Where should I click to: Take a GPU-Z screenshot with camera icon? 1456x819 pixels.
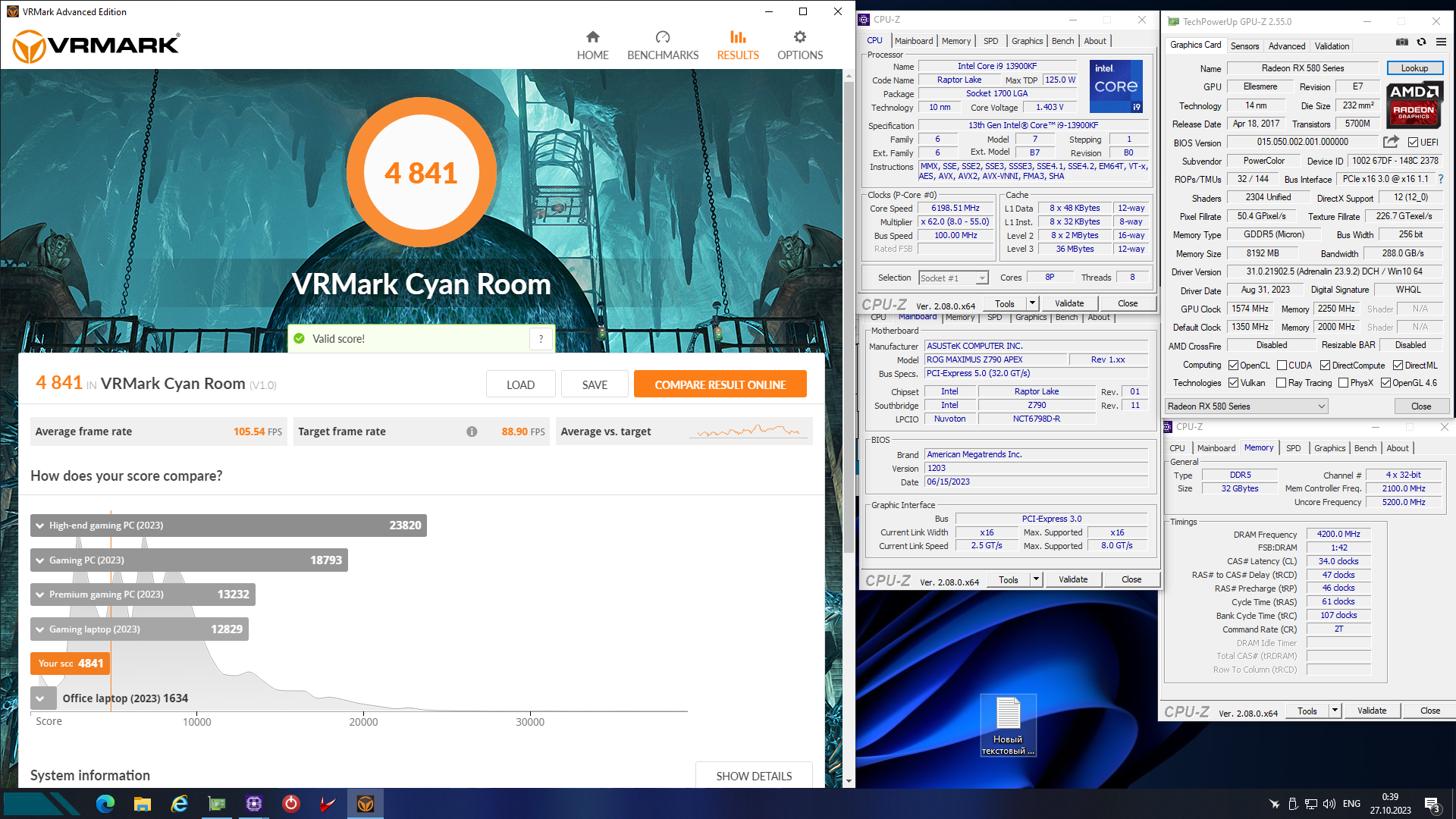(x=1402, y=42)
